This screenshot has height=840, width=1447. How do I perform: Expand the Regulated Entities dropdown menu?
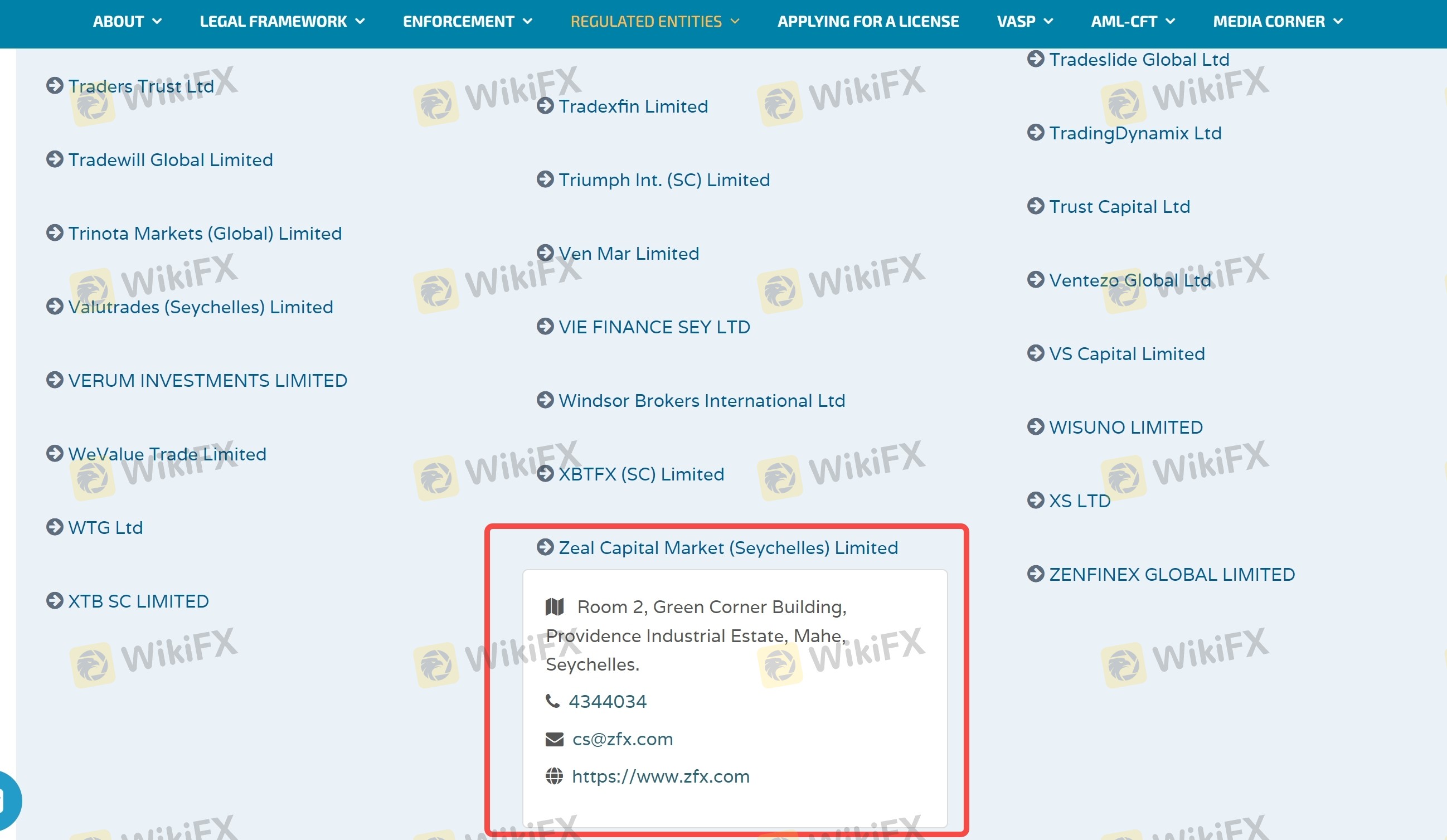tap(654, 22)
